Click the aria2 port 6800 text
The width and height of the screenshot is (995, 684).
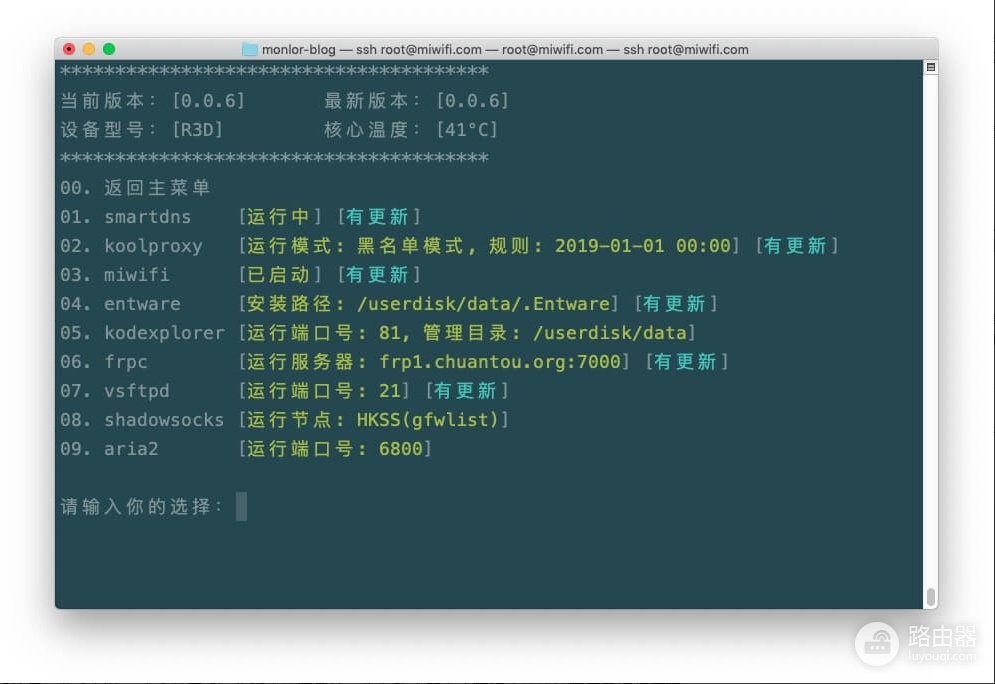400,449
